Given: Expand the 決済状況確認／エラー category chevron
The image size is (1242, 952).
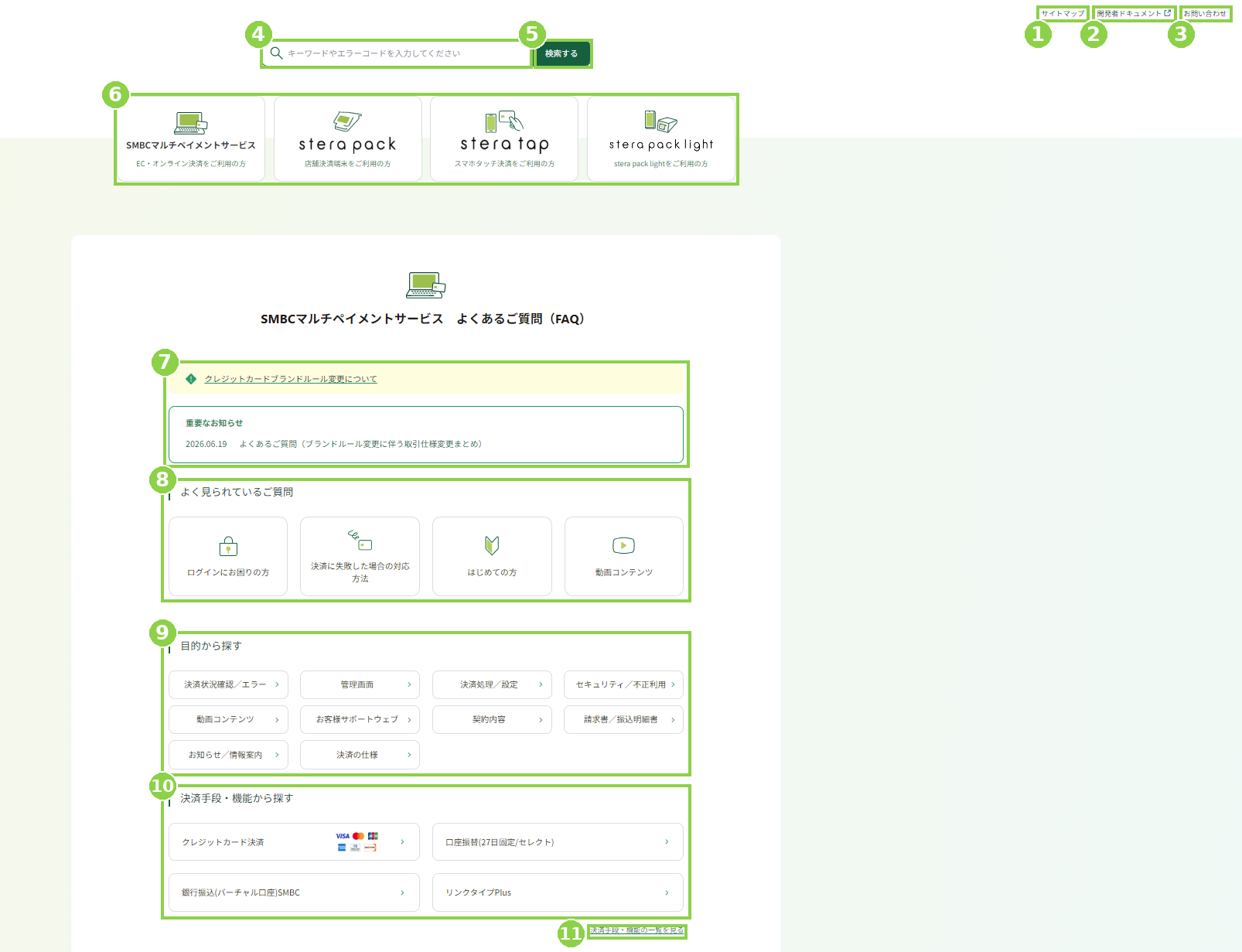Looking at the screenshot, I should pos(277,684).
